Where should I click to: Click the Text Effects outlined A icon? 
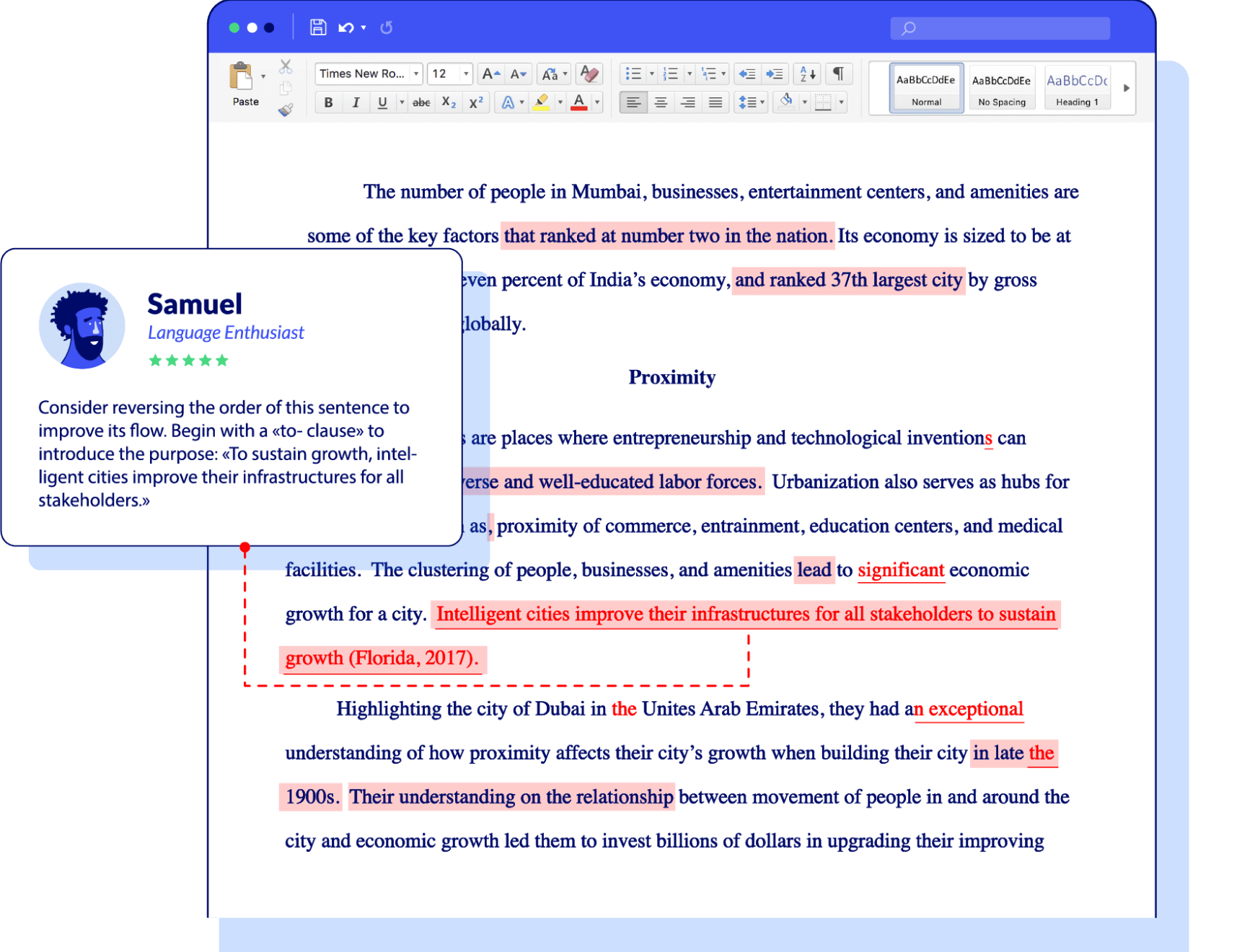point(508,102)
